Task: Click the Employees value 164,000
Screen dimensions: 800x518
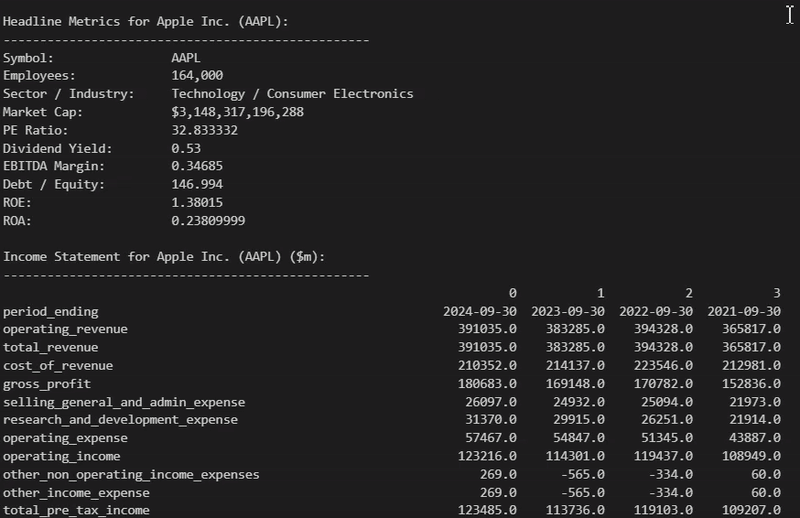Action: click(197, 76)
